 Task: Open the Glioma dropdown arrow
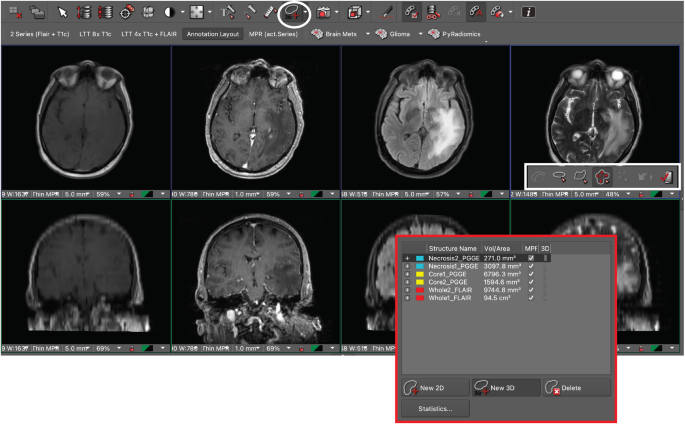coord(420,34)
